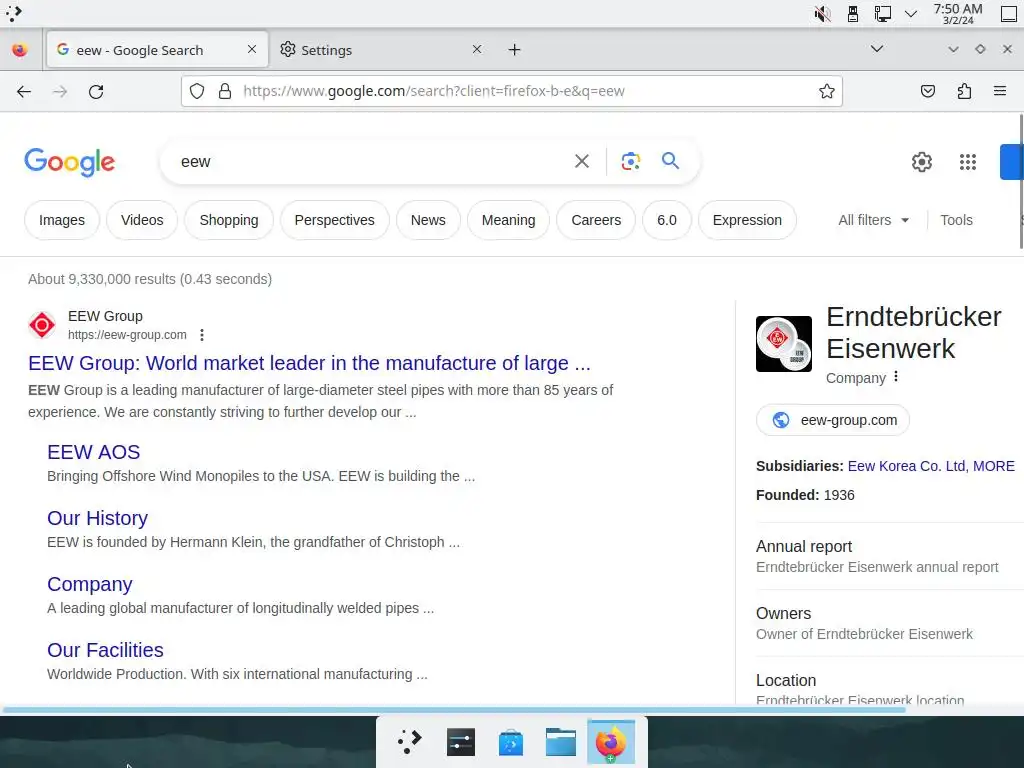Expand the system tray hidden icons arrow
Viewport: 1024px width, 768px height.
911,14
